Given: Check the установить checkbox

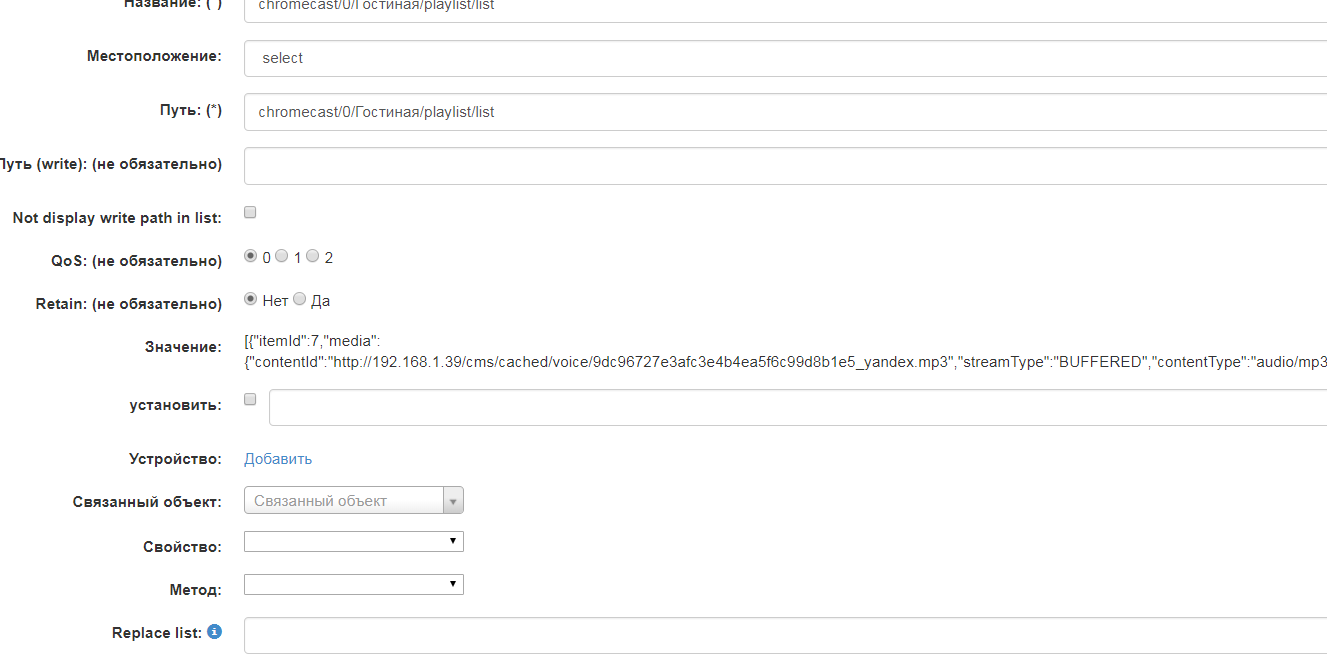Looking at the screenshot, I should (x=249, y=399).
